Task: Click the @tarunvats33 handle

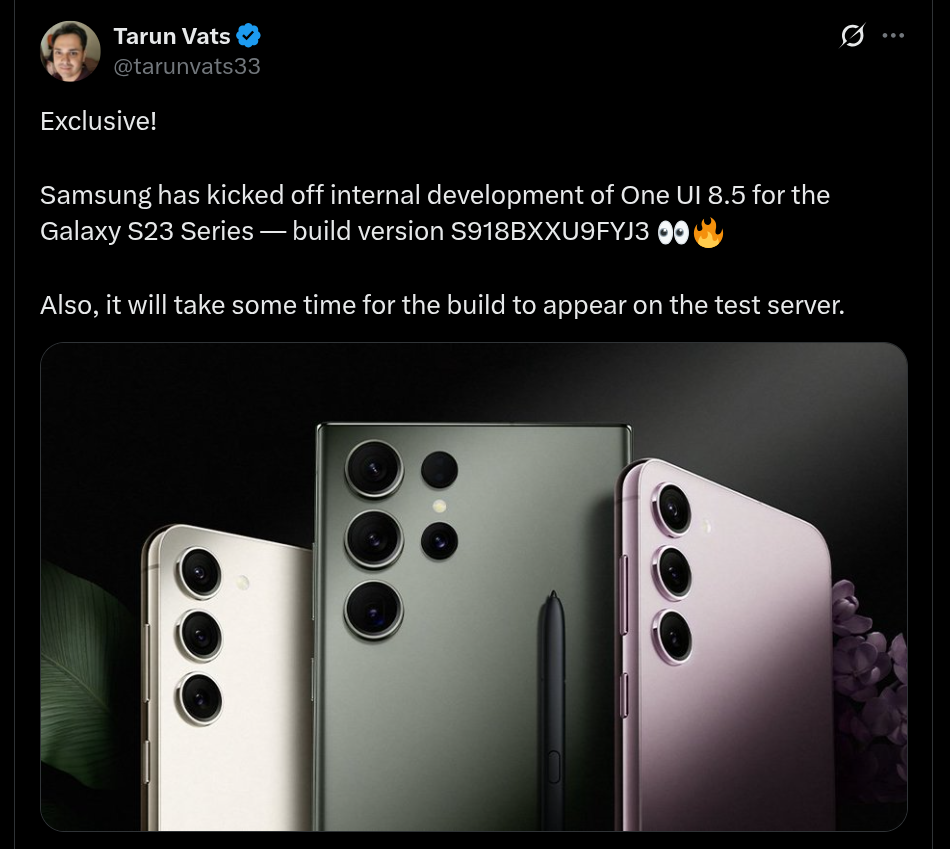Action: (187, 66)
